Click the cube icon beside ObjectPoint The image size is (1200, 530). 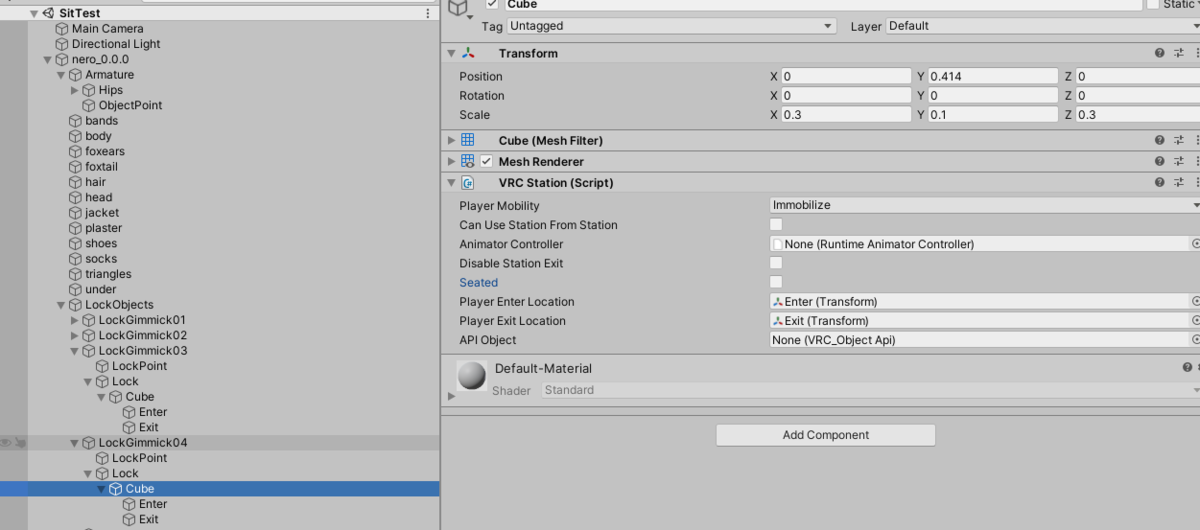pyautogui.click(x=89, y=106)
